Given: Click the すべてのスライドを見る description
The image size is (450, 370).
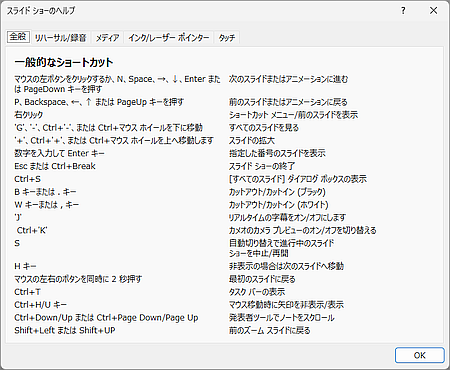Looking at the screenshot, I should coord(264,128).
